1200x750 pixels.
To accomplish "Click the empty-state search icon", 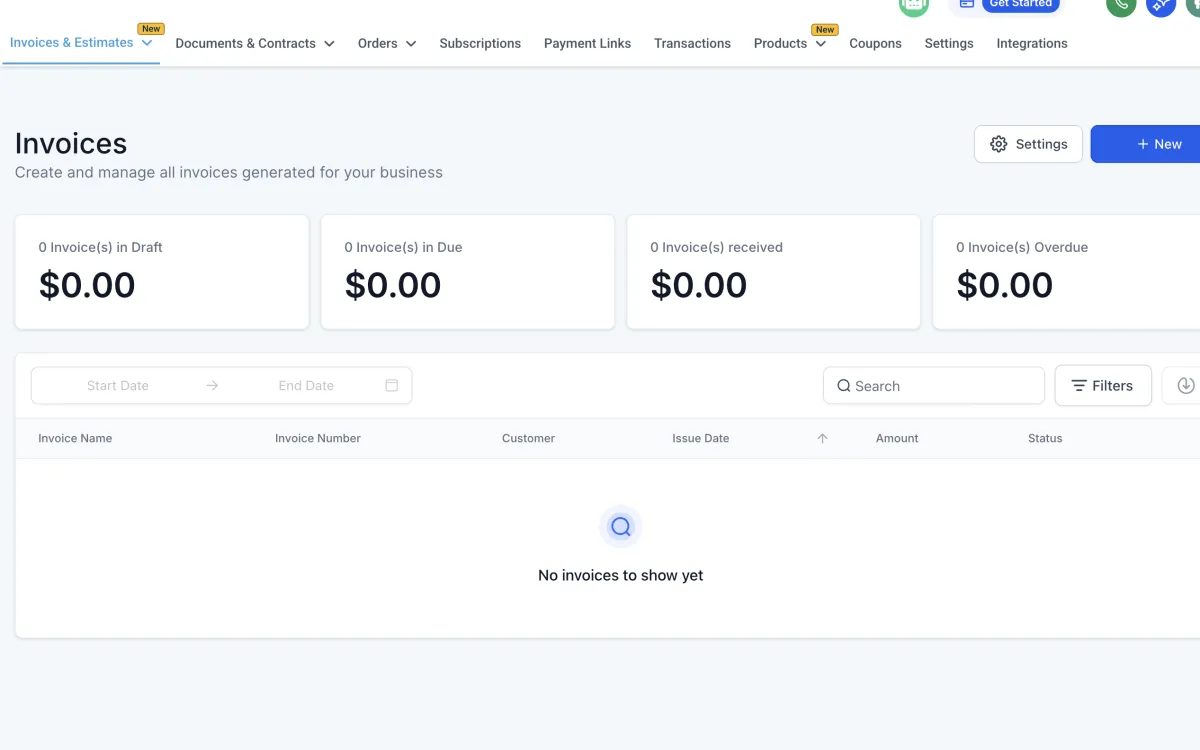I will click(621, 526).
